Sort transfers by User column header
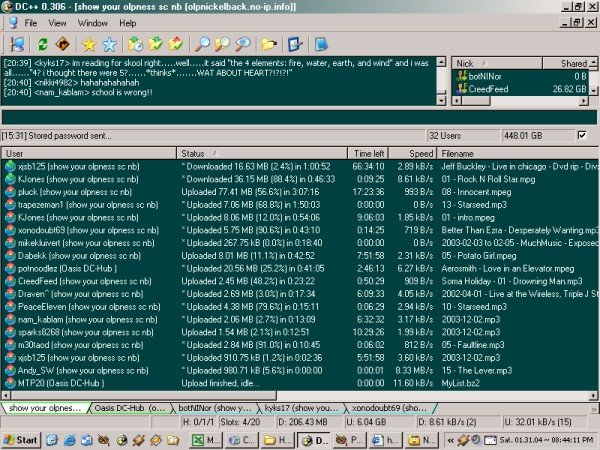The width and height of the screenshot is (600, 450). (89, 153)
